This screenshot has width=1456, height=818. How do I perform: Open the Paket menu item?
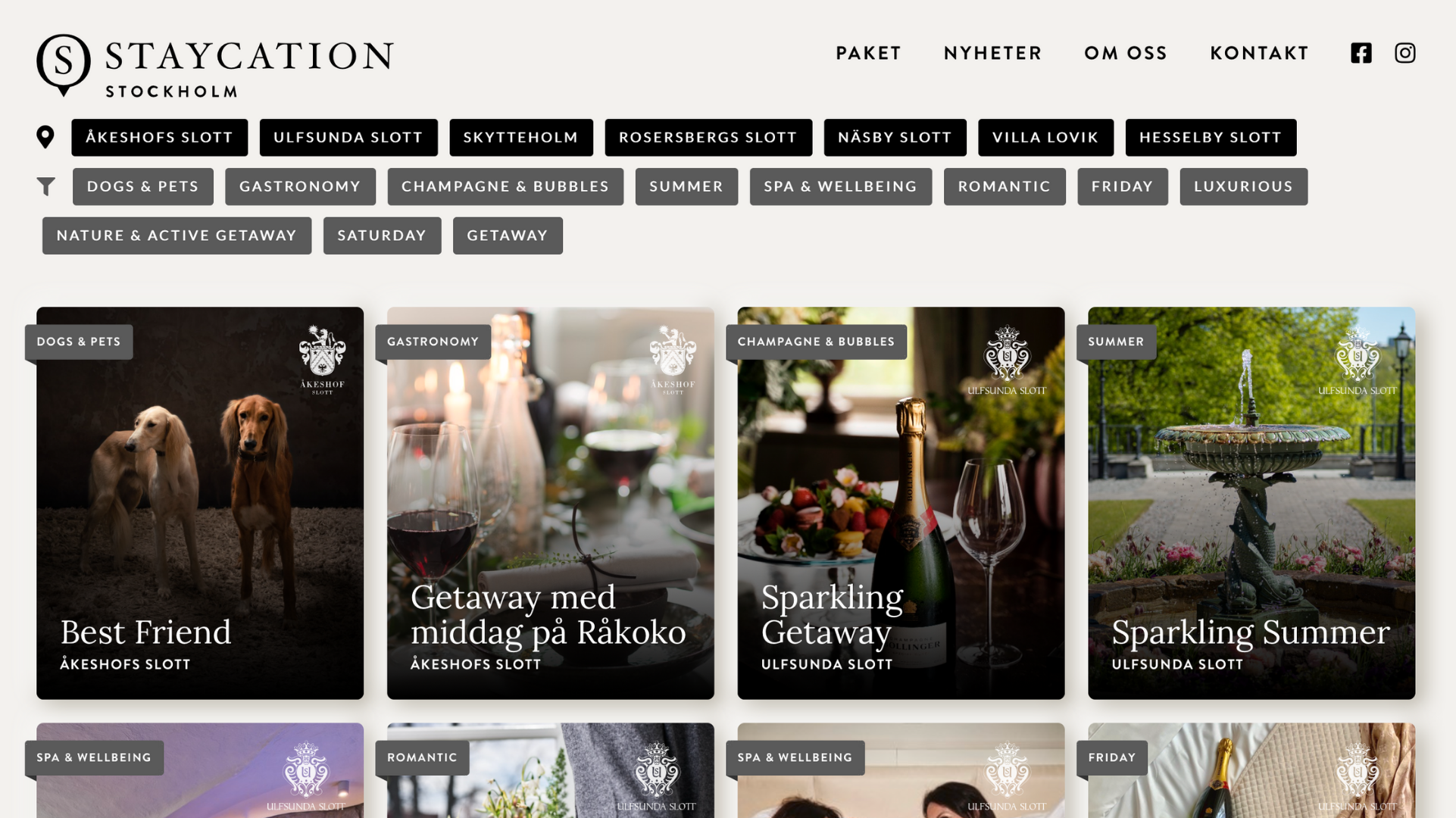869,53
